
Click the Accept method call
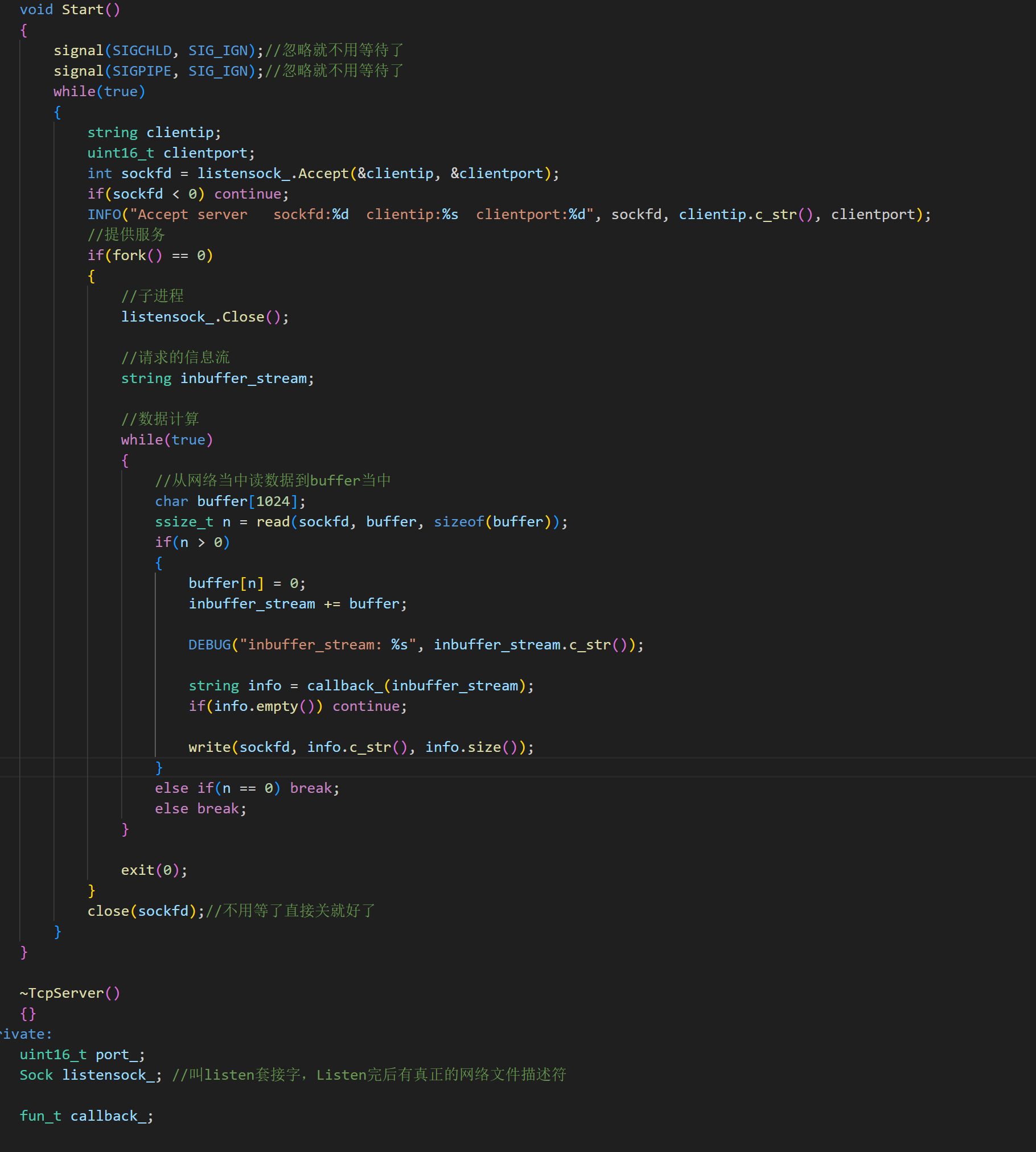point(323,174)
